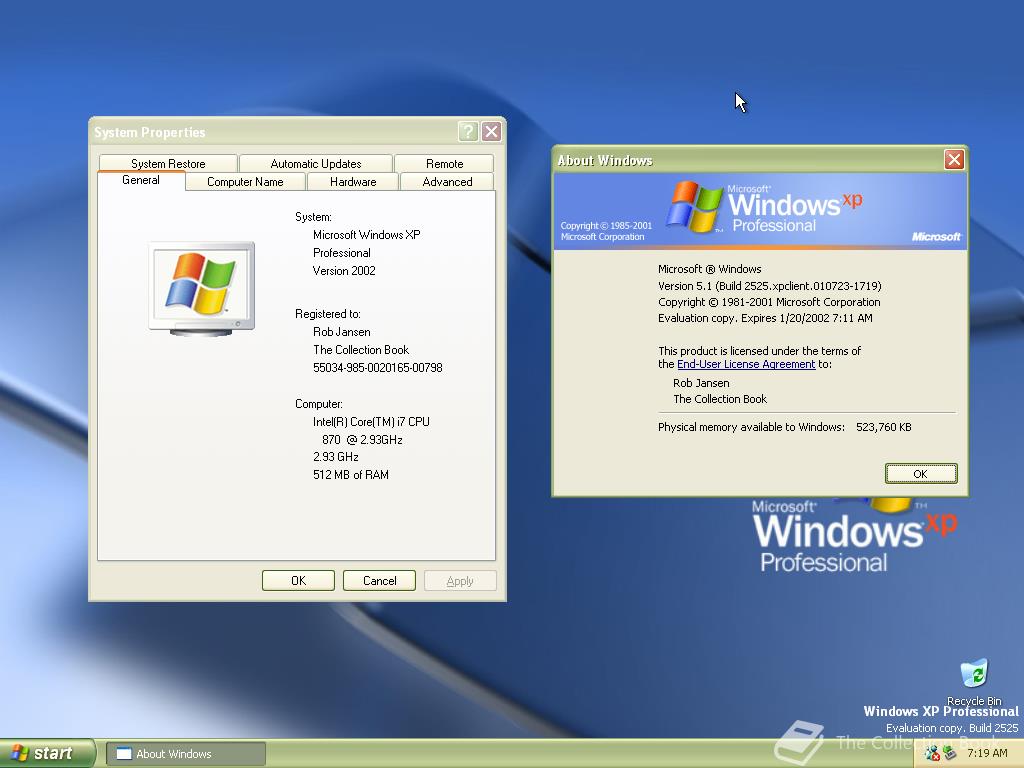Click "Intel(R) Core(TM) i7 CPU" text

[371, 422]
